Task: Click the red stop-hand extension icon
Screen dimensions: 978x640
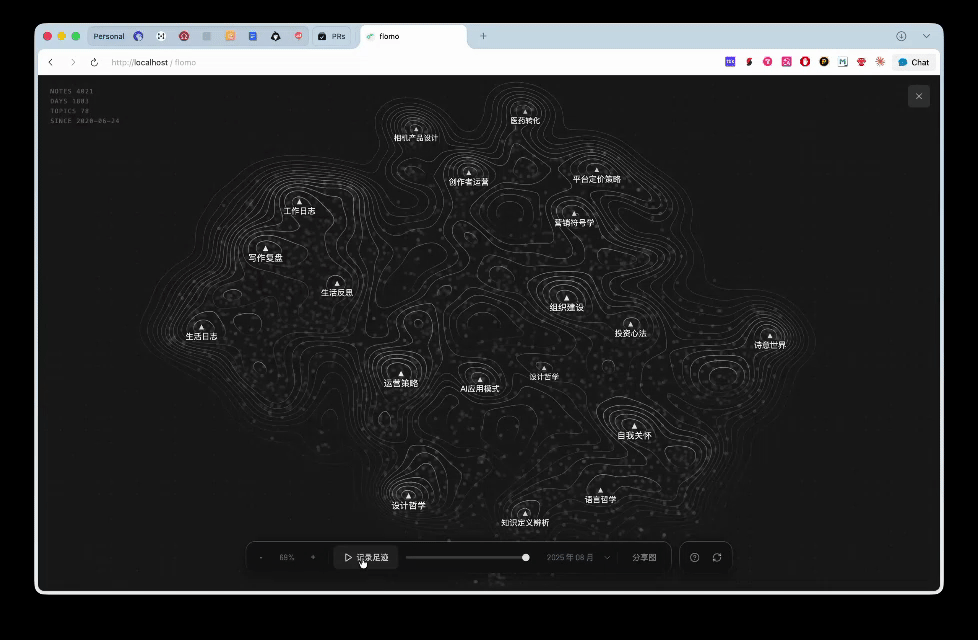Action: pyautogui.click(x=805, y=62)
